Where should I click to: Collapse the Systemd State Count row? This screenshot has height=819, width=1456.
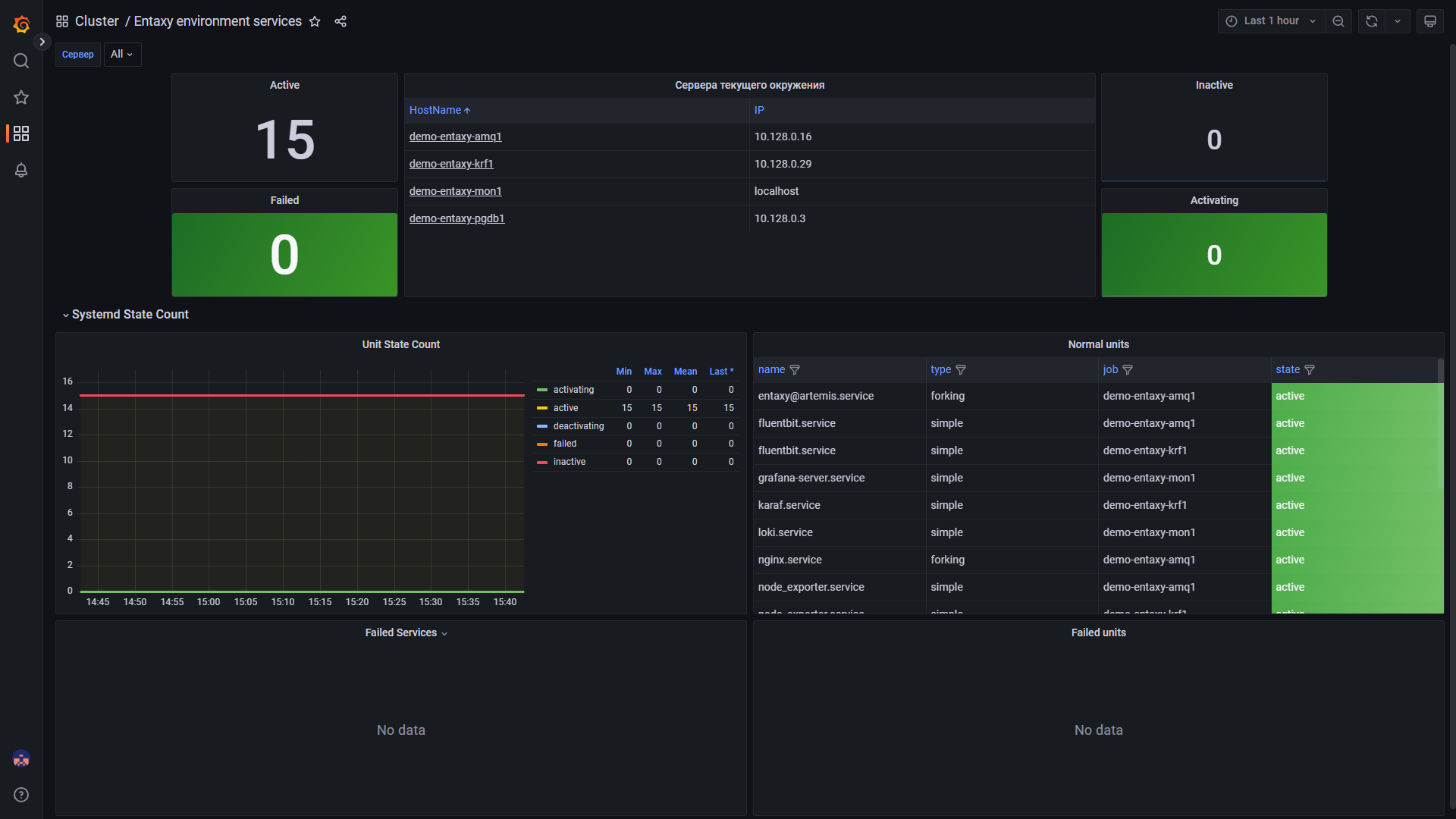click(126, 315)
